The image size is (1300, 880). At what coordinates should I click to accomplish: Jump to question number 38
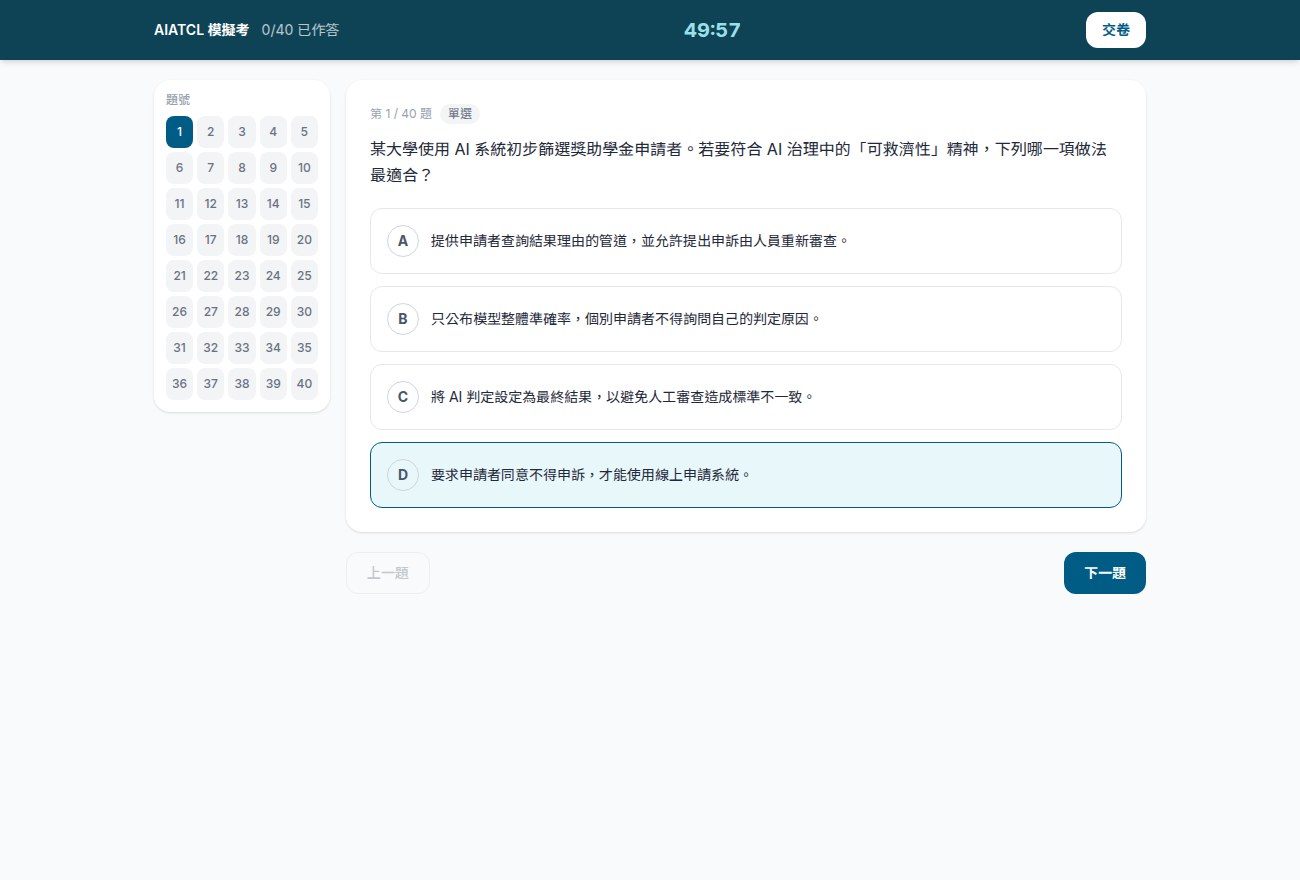click(242, 384)
